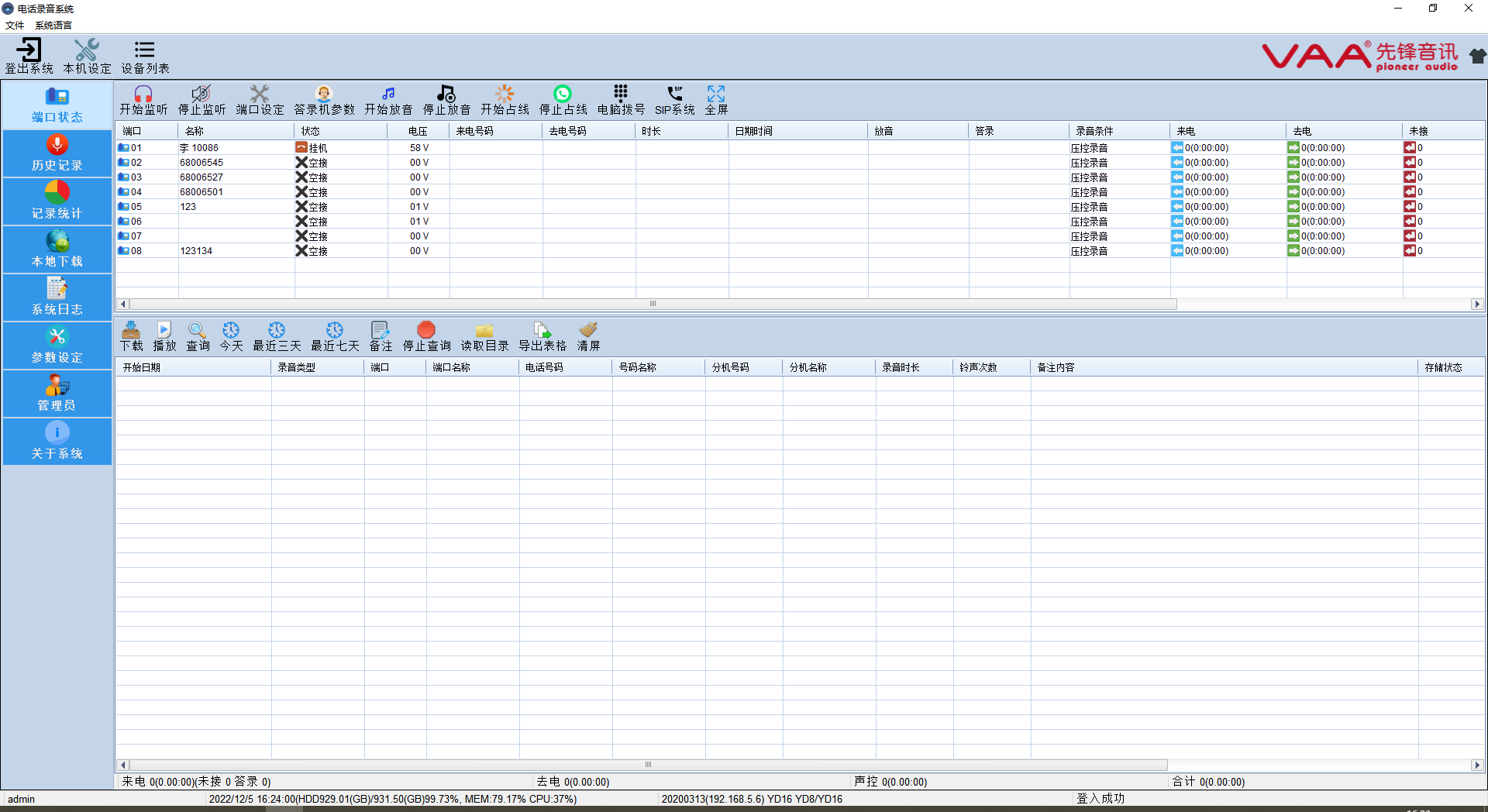Start playback with 开始放音 icon

[388, 95]
